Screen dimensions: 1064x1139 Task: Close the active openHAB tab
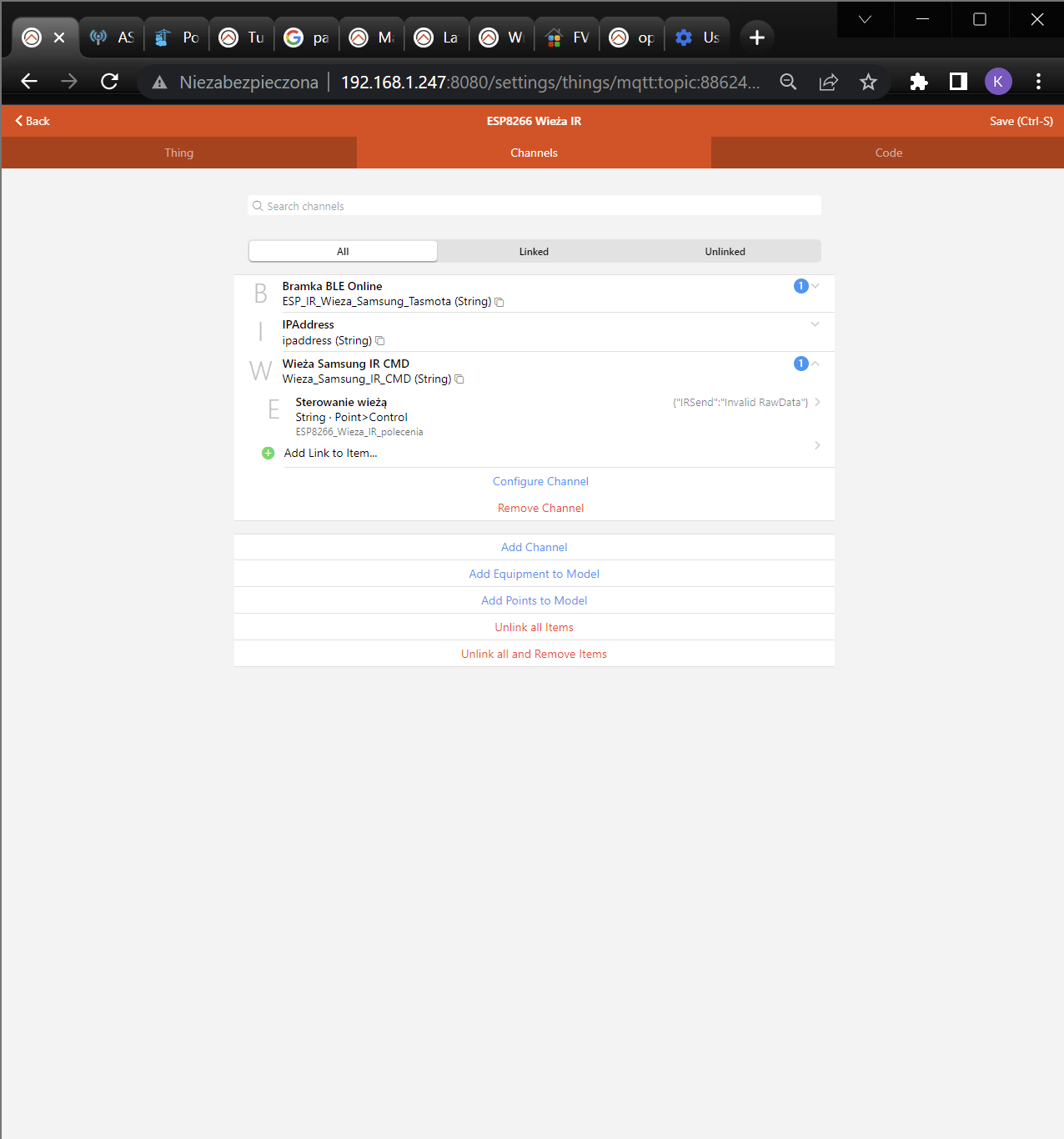coord(59,38)
